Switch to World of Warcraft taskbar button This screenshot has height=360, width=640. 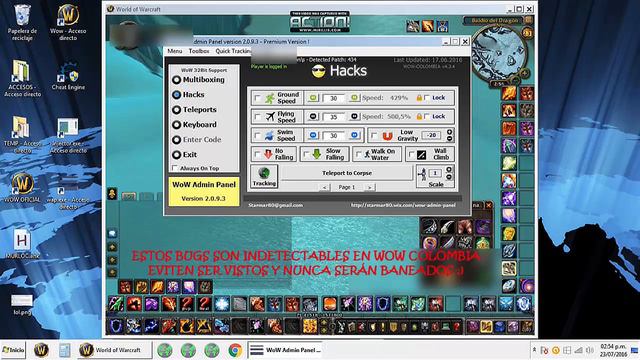tap(115, 350)
